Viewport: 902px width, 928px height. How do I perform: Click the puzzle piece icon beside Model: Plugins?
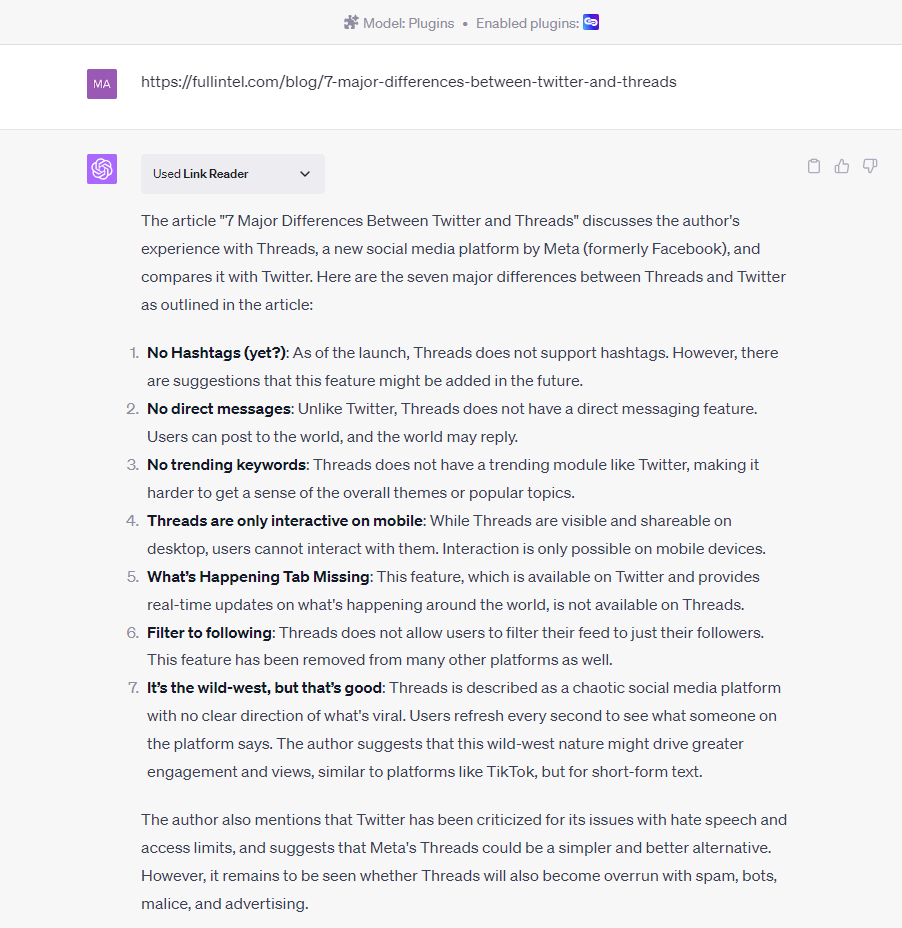[351, 22]
